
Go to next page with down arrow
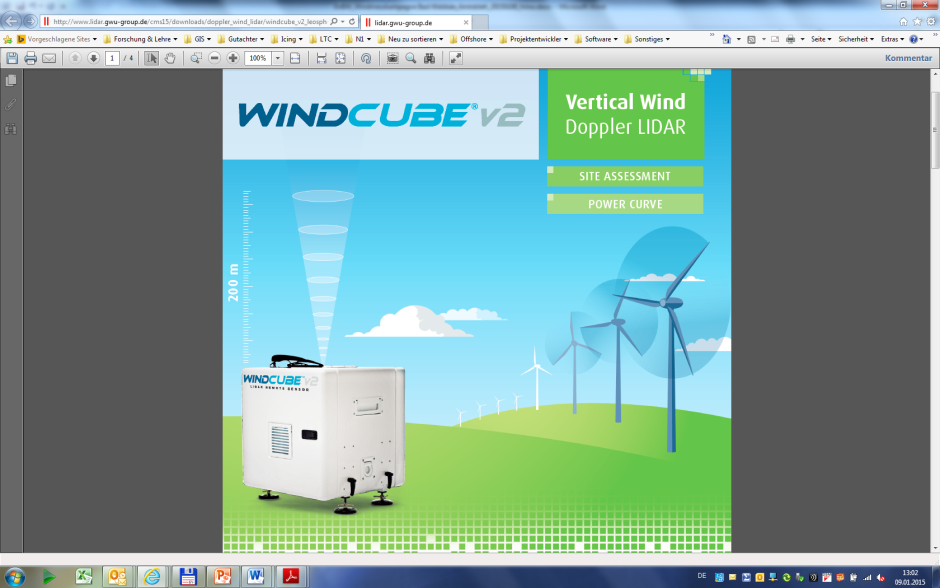click(x=94, y=58)
